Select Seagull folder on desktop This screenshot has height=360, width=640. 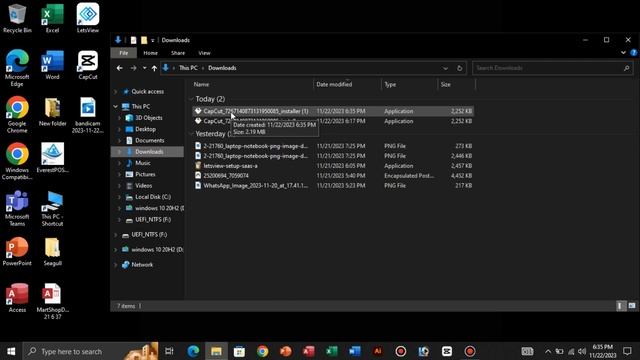(52, 251)
